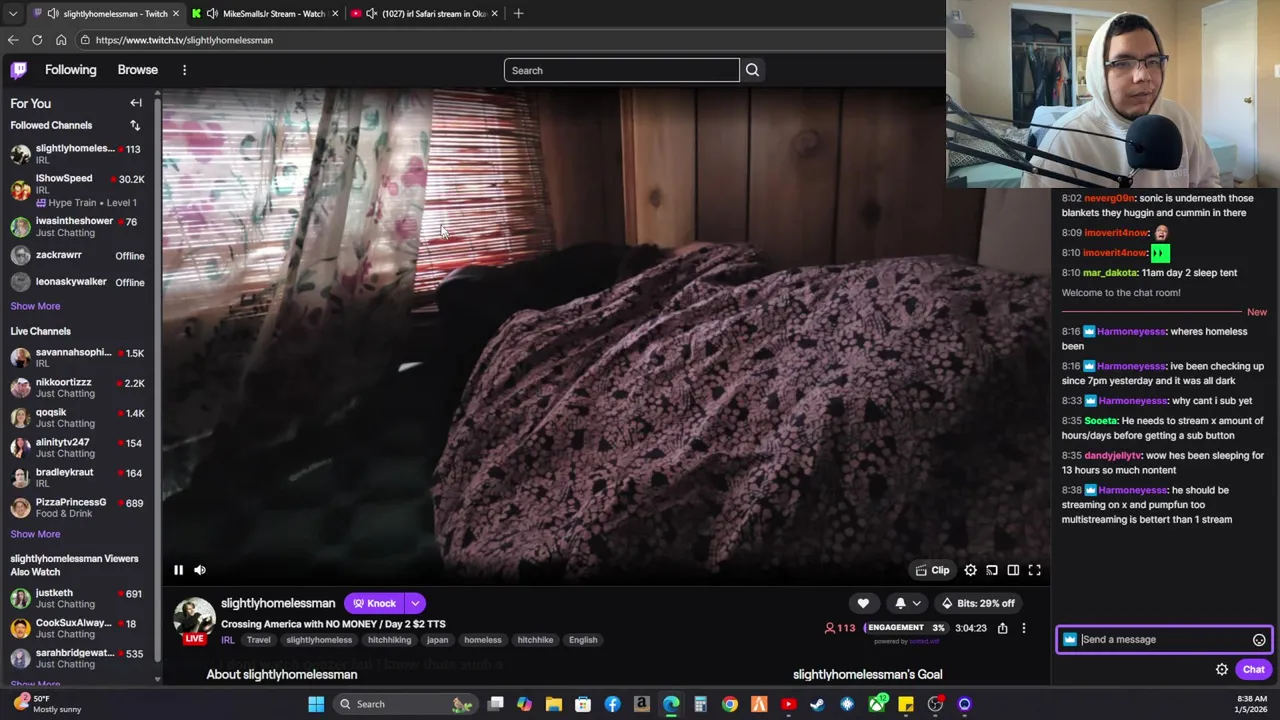
Task: Open chat settings gear icon
Action: click(1222, 670)
